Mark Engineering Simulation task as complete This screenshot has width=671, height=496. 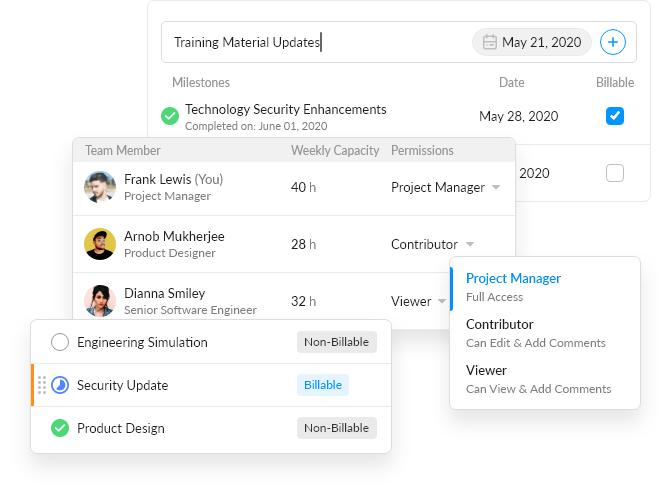coord(60,342)
